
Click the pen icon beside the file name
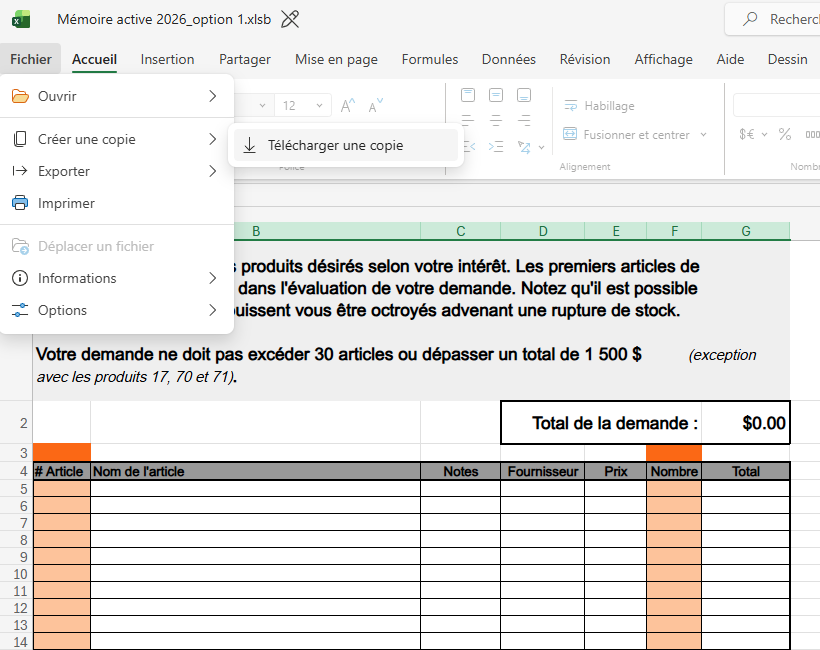(x=290, y=19)
